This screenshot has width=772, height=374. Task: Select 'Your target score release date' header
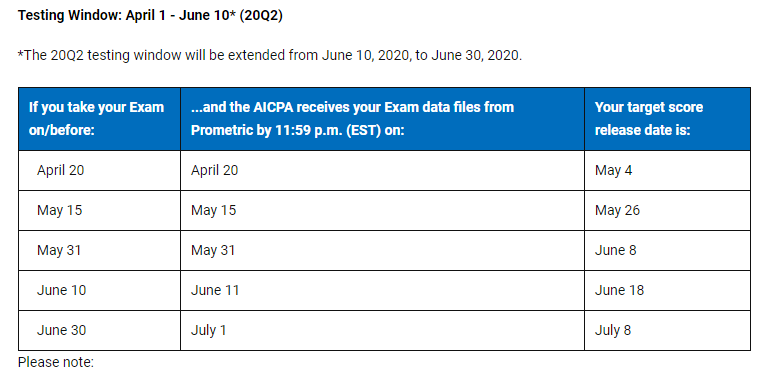[x=668, y=119]
